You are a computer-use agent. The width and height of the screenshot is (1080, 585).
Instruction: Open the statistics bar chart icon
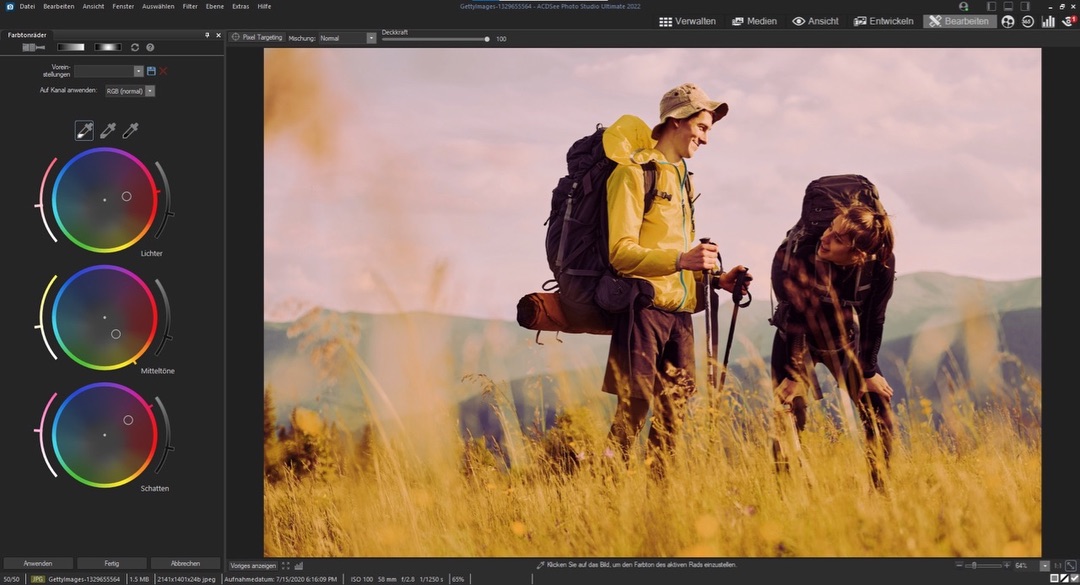[1048, 21]
